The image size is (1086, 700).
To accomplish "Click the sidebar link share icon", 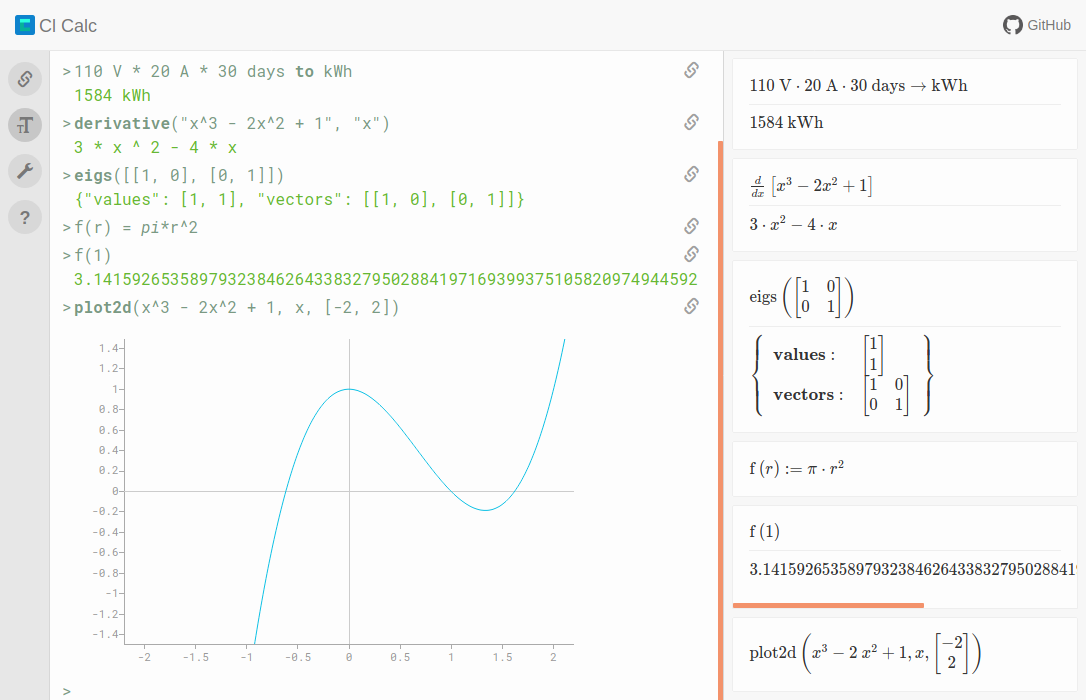I will click(x=25, y=78).
